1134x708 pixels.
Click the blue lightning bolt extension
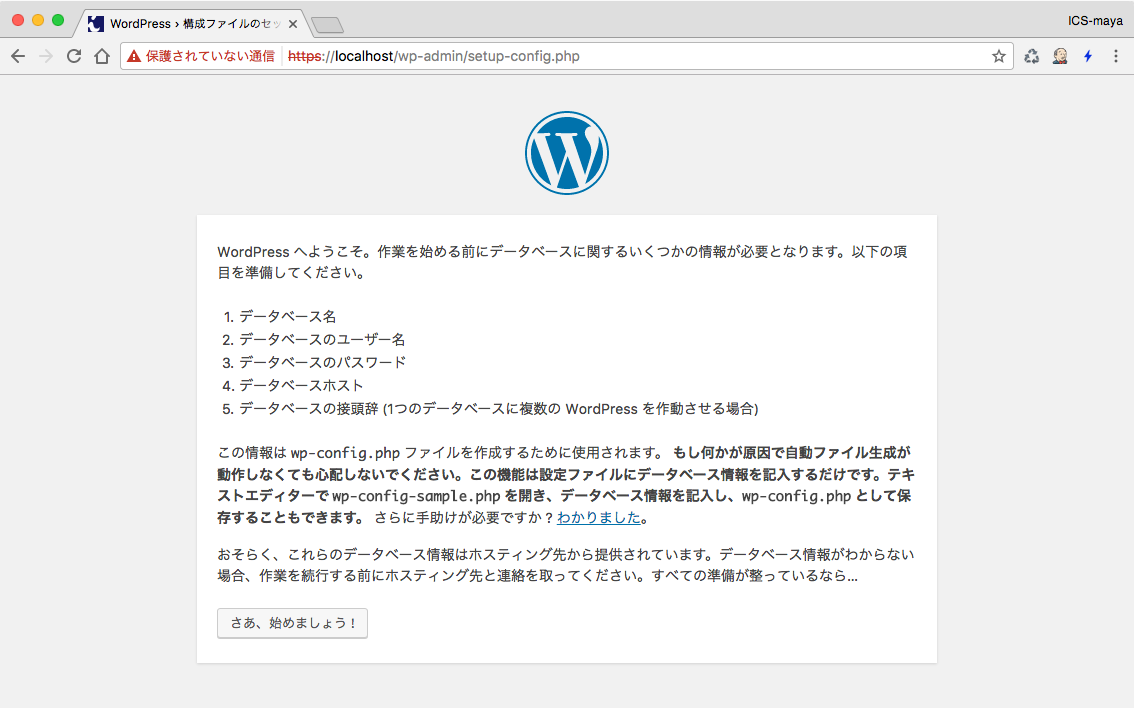(1088, 56)
